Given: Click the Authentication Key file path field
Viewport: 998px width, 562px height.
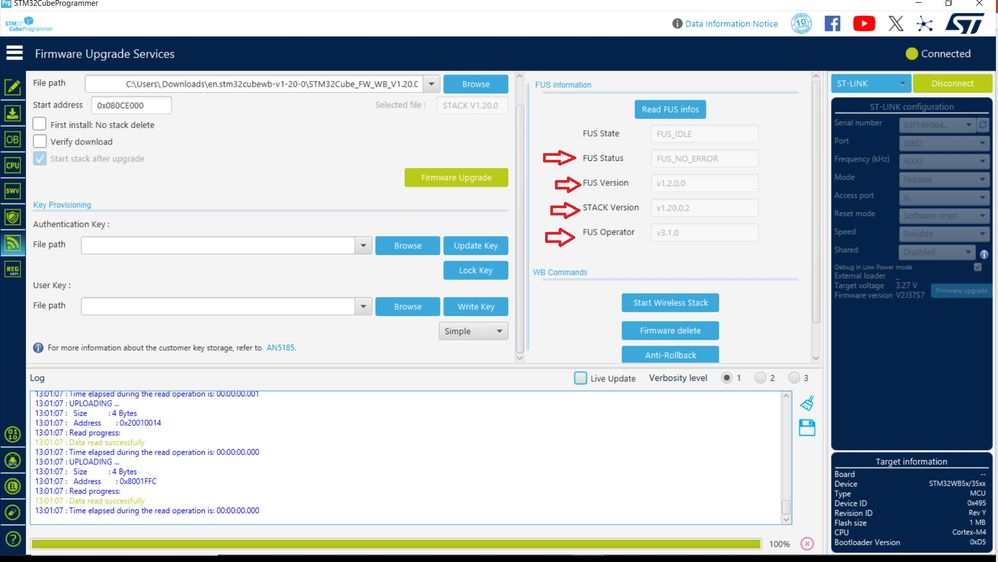Looking at the screenshot, I should point(218,246).
